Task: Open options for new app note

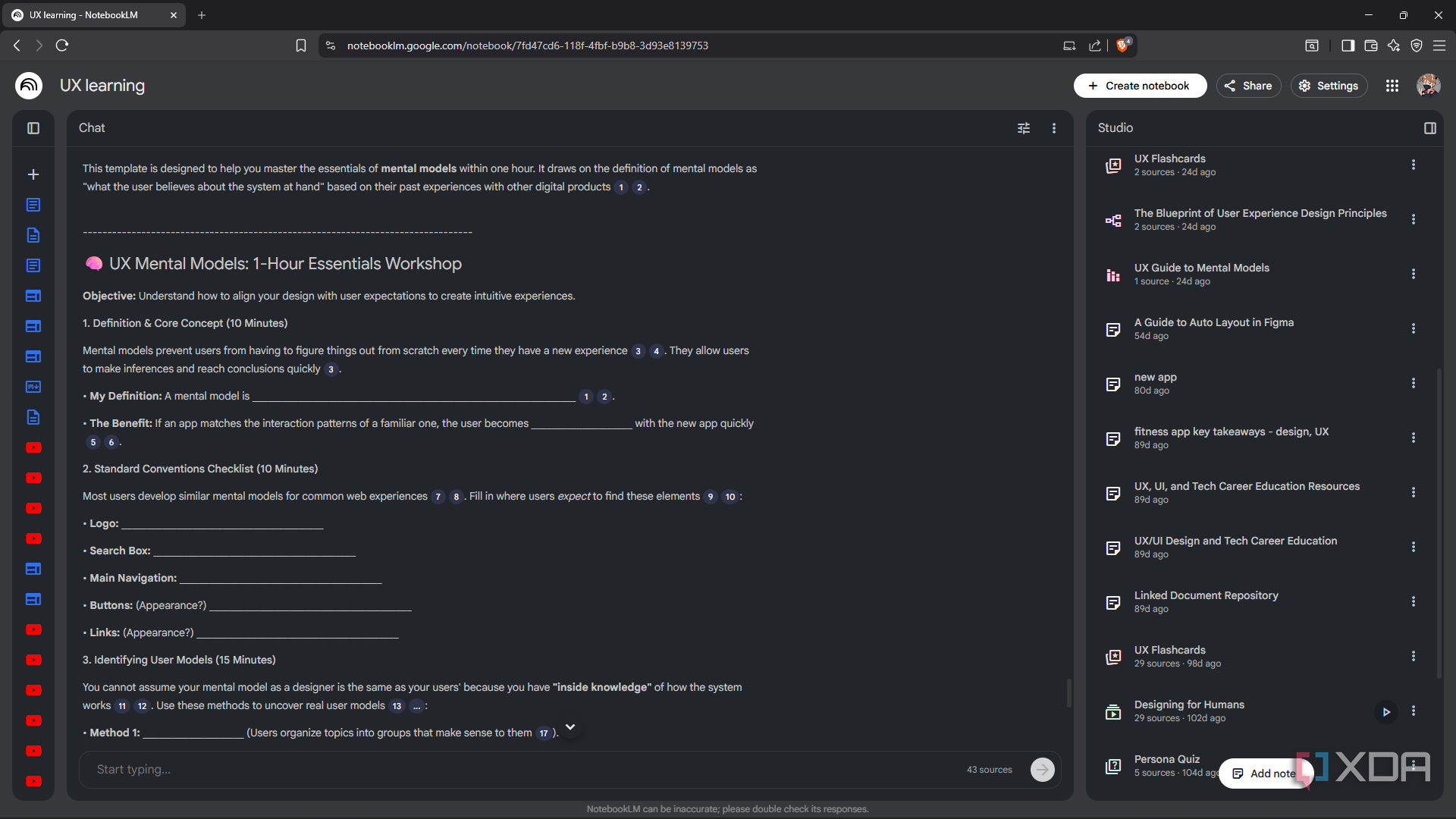Action: 1414,383
